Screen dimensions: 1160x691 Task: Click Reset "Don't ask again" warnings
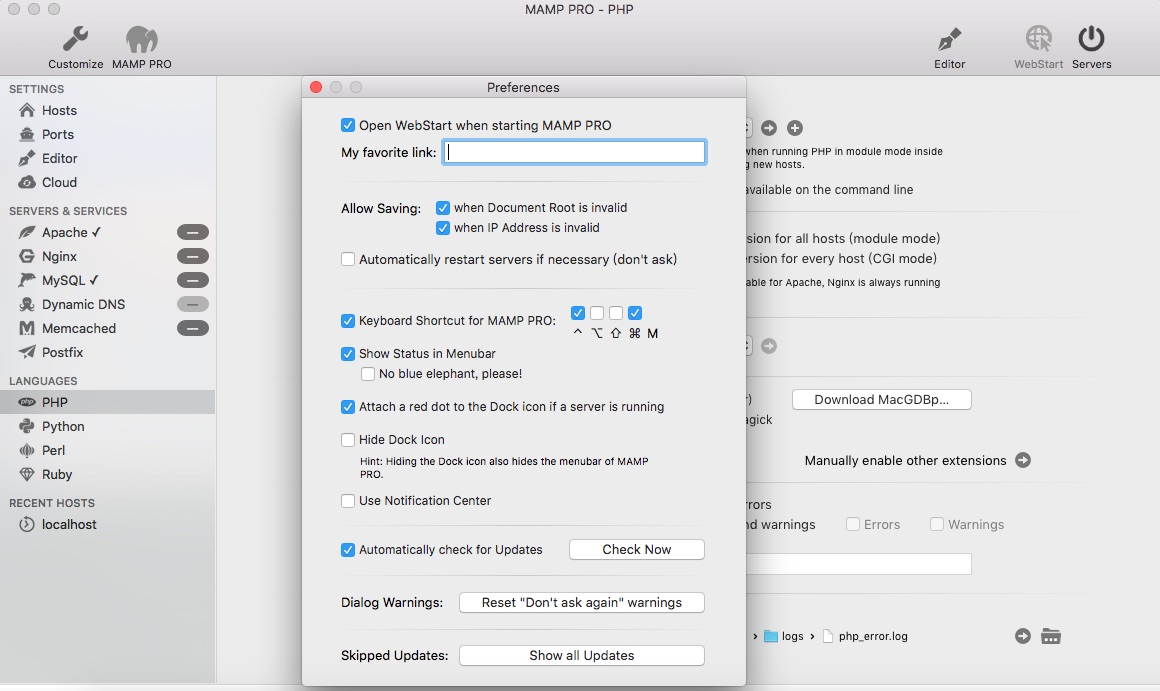pos(581,602)
